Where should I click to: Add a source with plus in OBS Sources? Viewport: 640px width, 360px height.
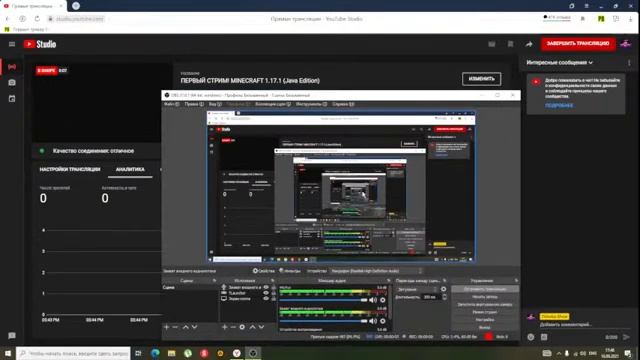point(224,327)
